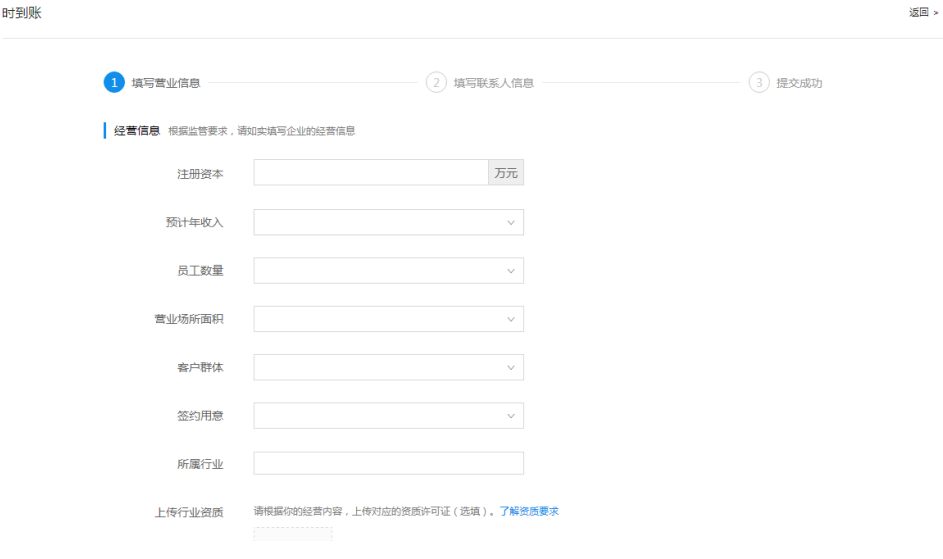
Task: Click the 万元 unit box
Action: [506, 173]
